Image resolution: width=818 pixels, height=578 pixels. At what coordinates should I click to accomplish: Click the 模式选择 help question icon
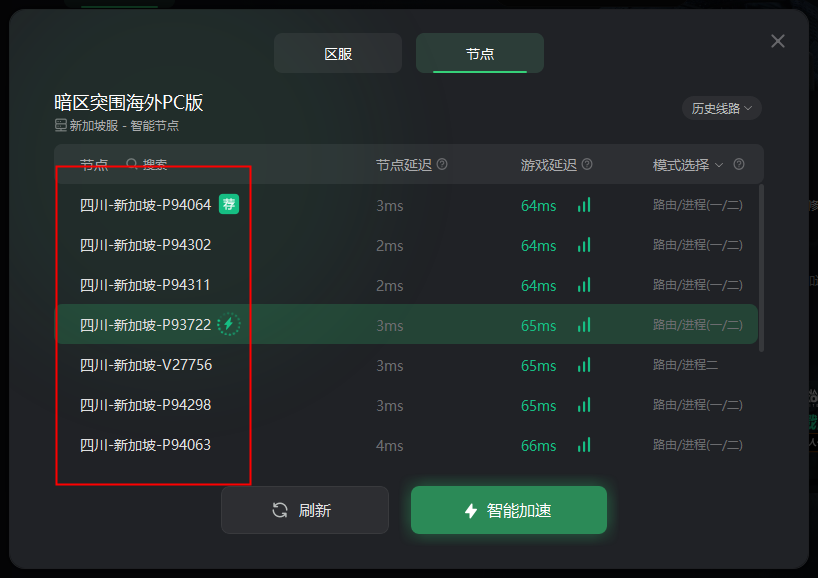[739, 165]
